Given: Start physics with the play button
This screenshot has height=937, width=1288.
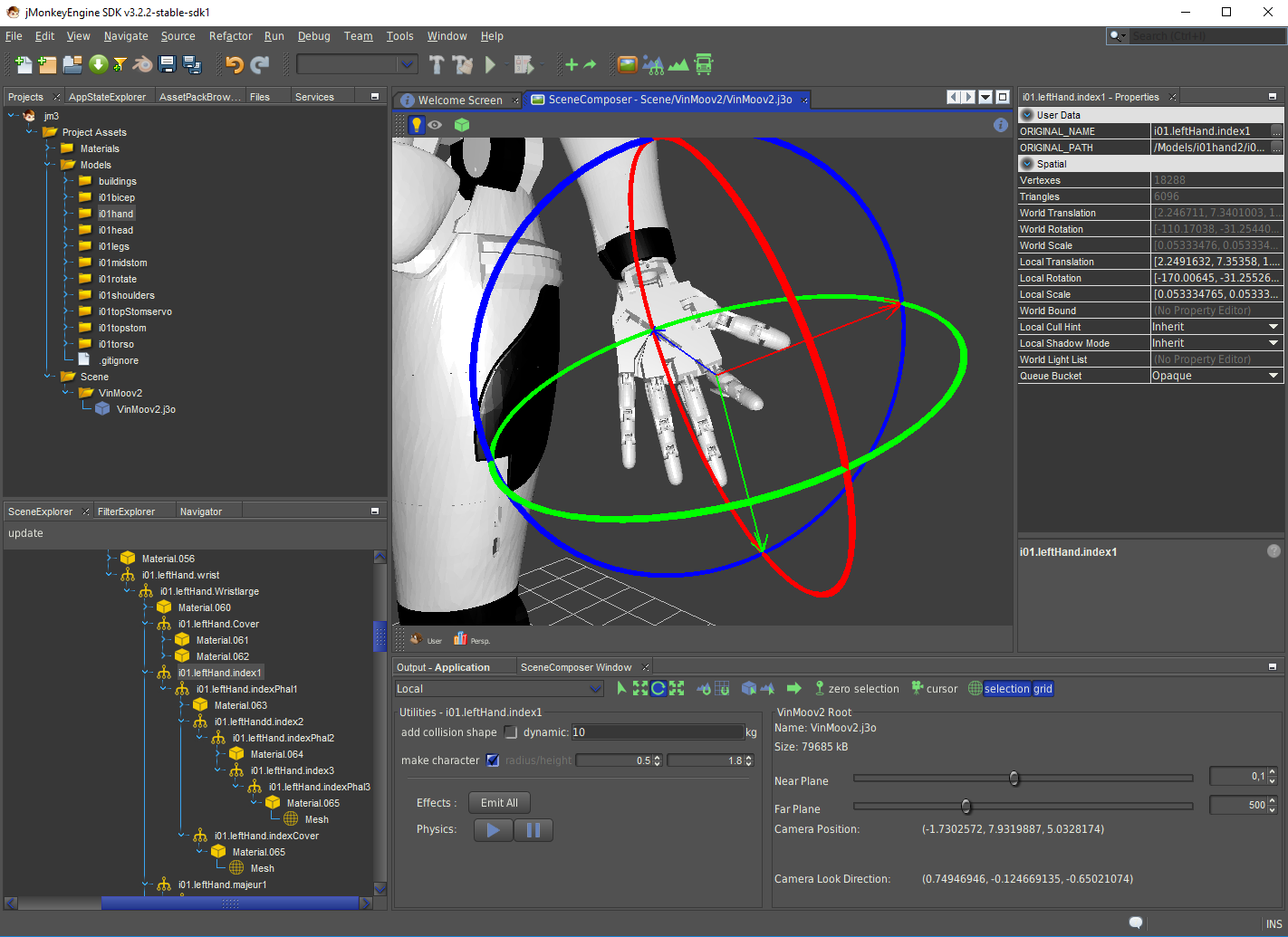Looking at the screenshot, I should (x=493, y=830).
